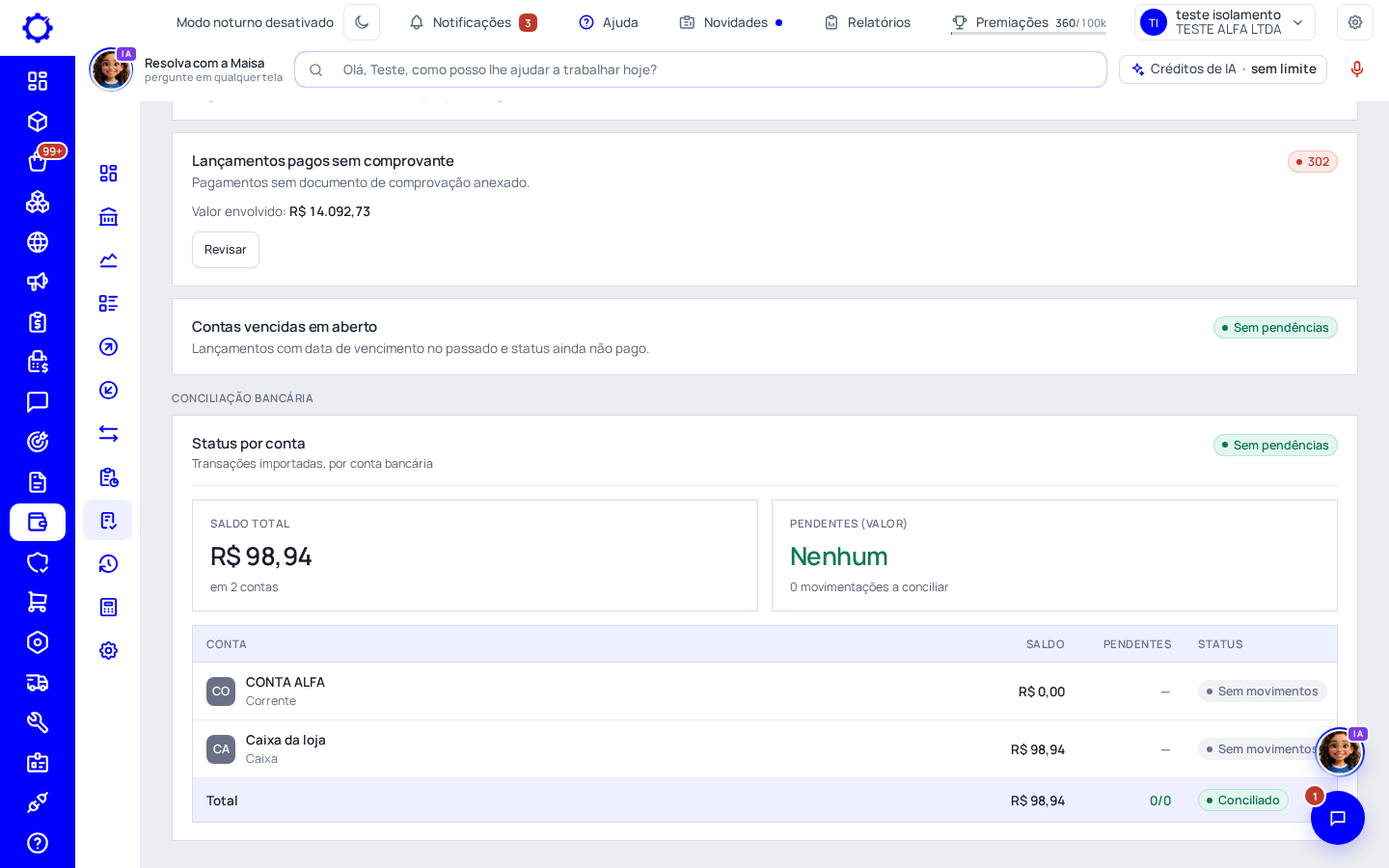
Task: Click the app logo in top left corner
Action: pos(38,28)
